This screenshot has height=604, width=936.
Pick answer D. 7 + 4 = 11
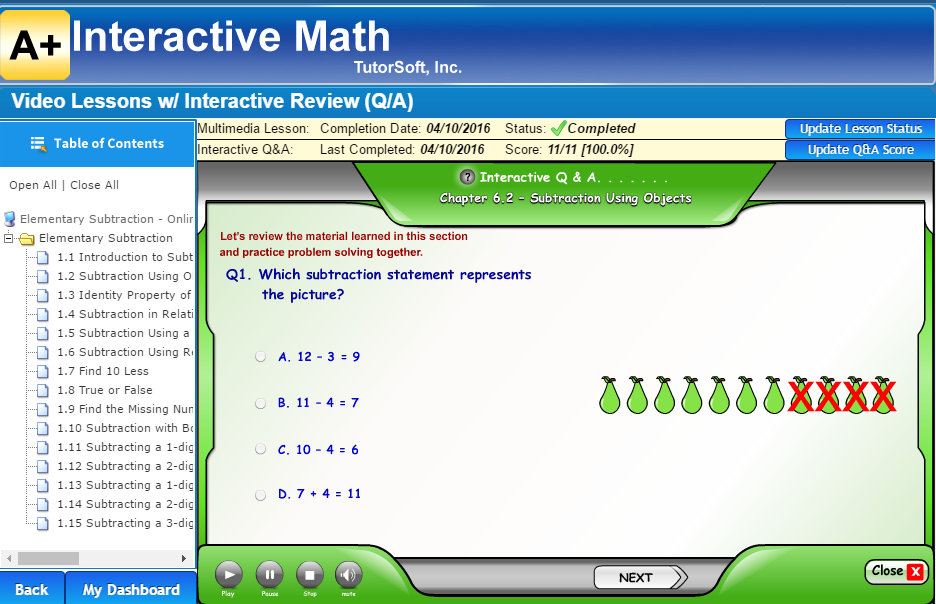[x=261, y=495]
